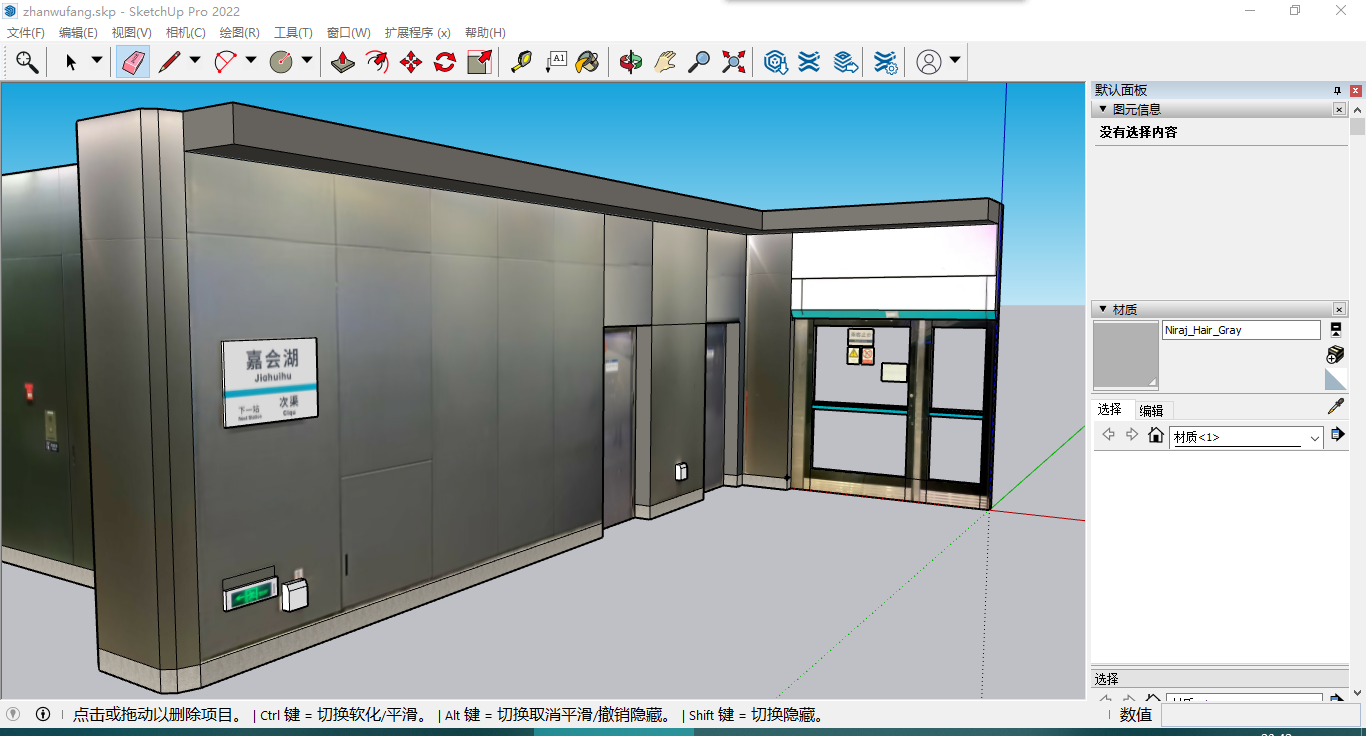Select the arrow Select tool

pyautogui.click(x=71, y=62)
